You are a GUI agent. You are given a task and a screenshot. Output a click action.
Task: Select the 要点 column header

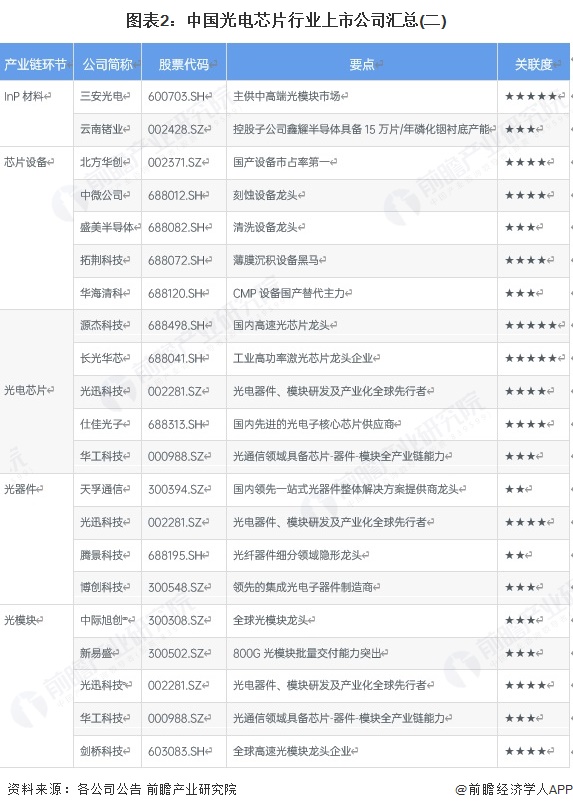[362, 63]
